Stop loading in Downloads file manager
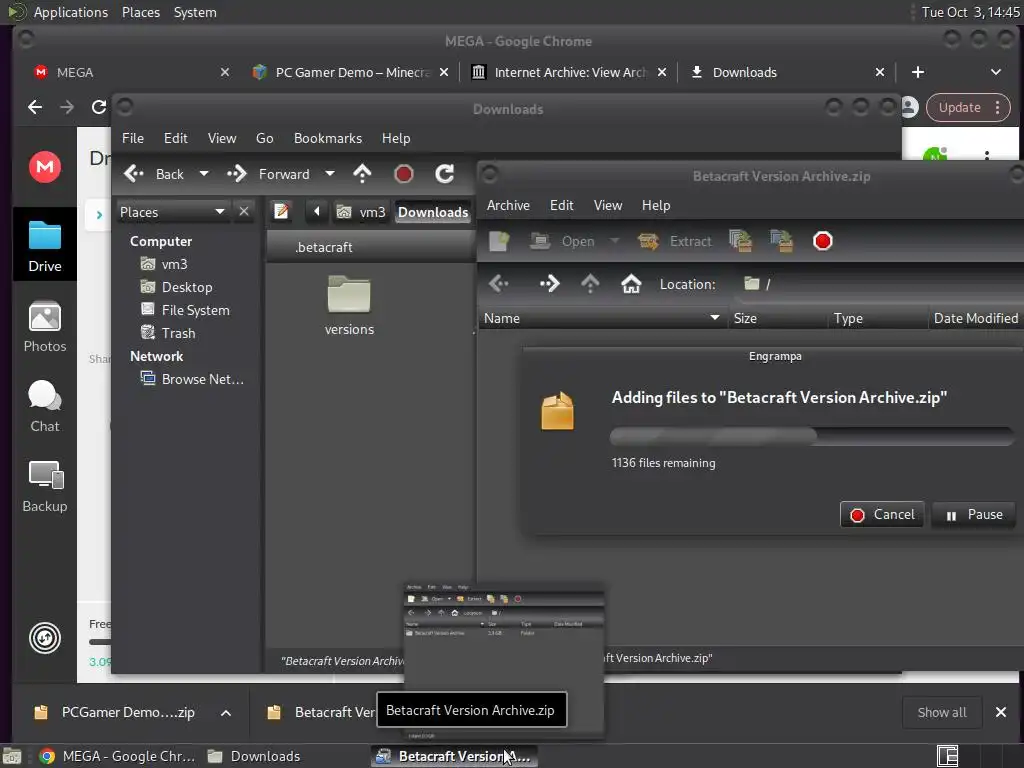The image size is (1024, 768). pyautogui.click(x=404, y=174)
